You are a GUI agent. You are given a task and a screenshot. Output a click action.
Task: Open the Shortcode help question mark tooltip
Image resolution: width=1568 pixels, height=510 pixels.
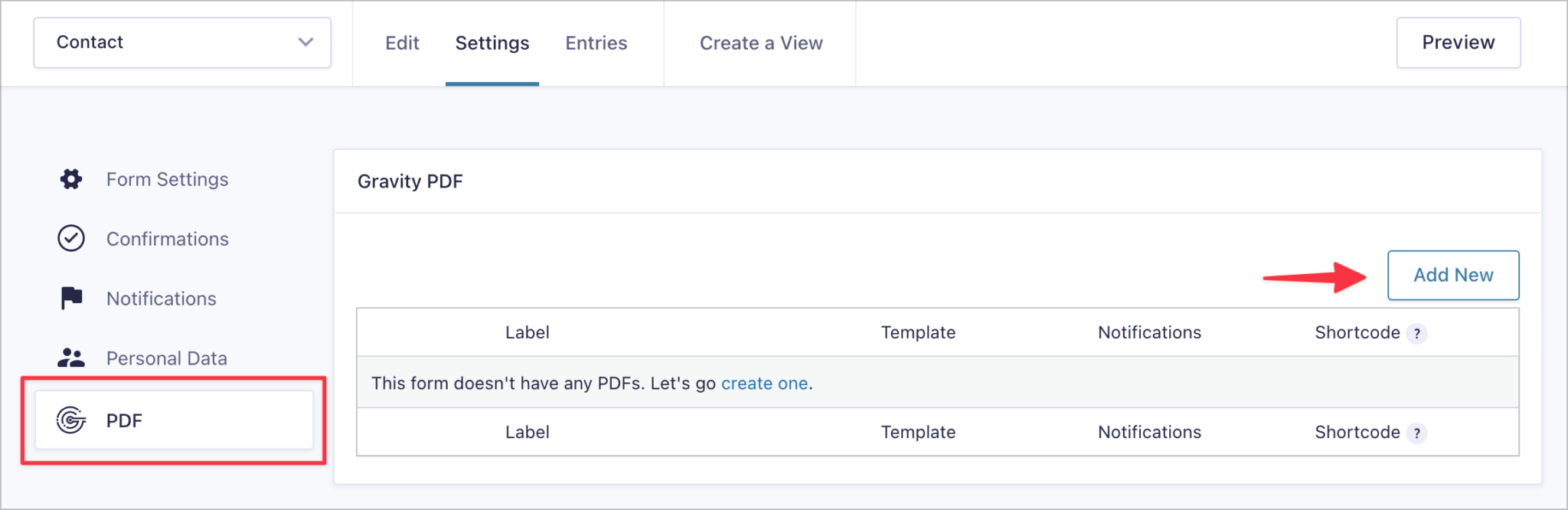(x=1418, y=332)
